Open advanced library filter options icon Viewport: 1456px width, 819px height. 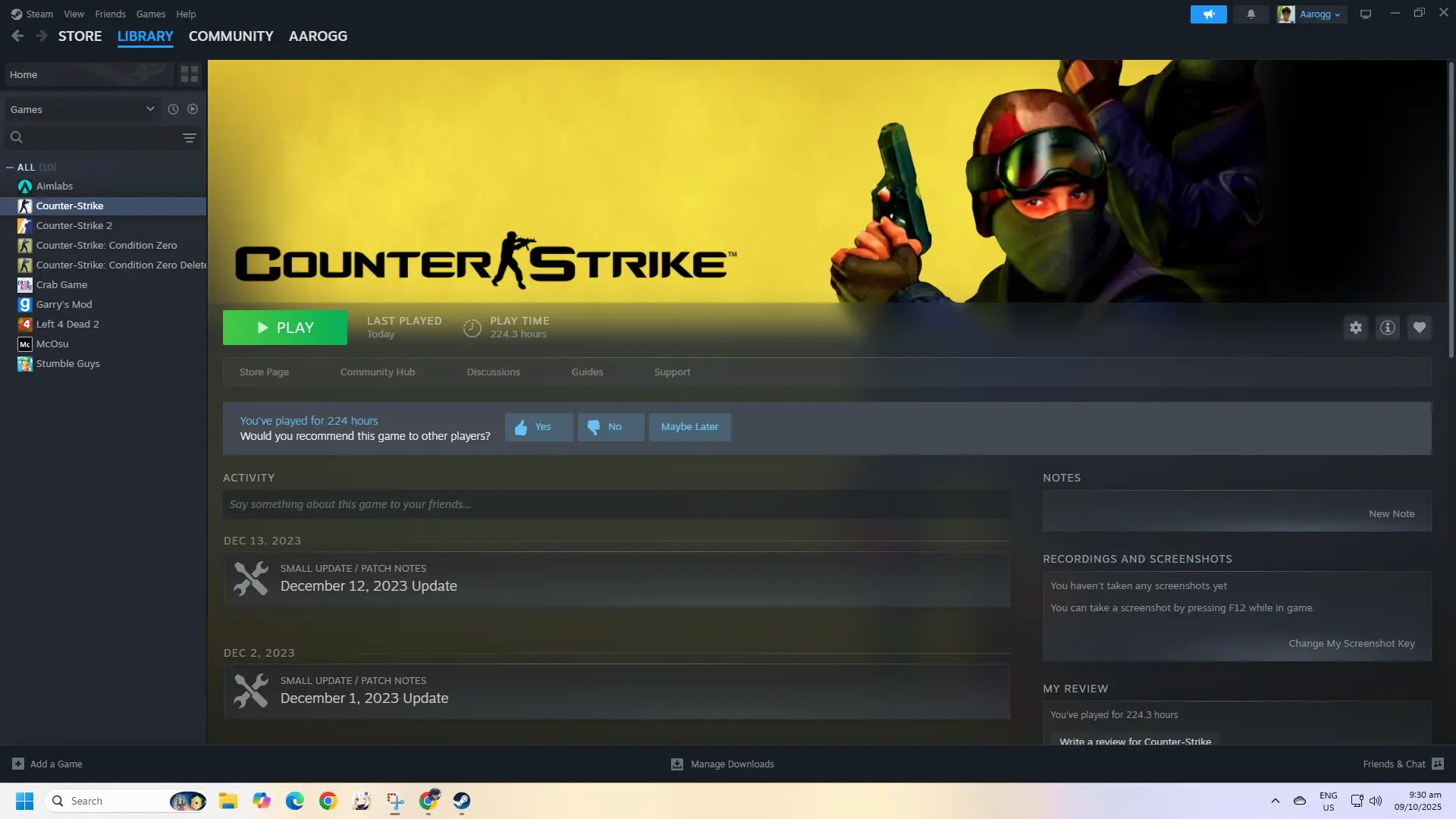click(189, 138)
